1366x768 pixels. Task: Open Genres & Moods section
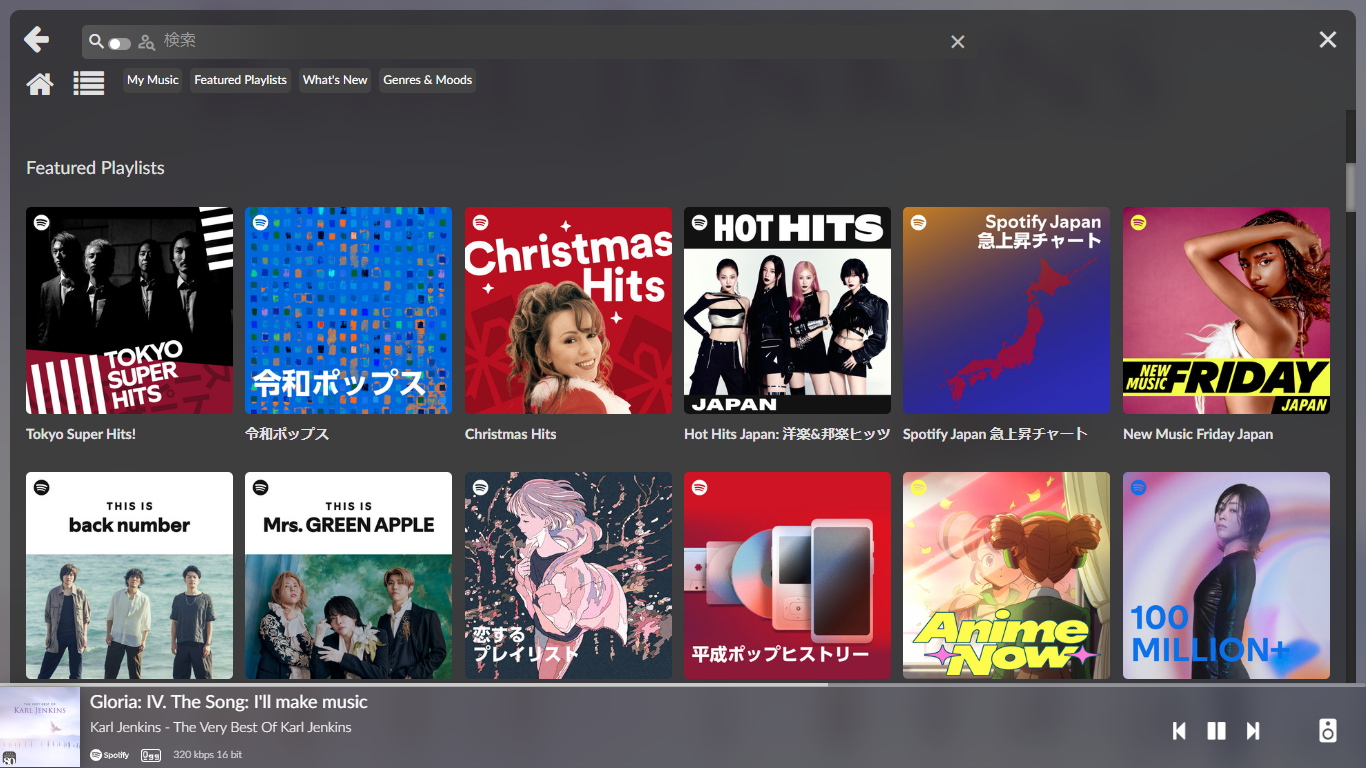[427, 80]
